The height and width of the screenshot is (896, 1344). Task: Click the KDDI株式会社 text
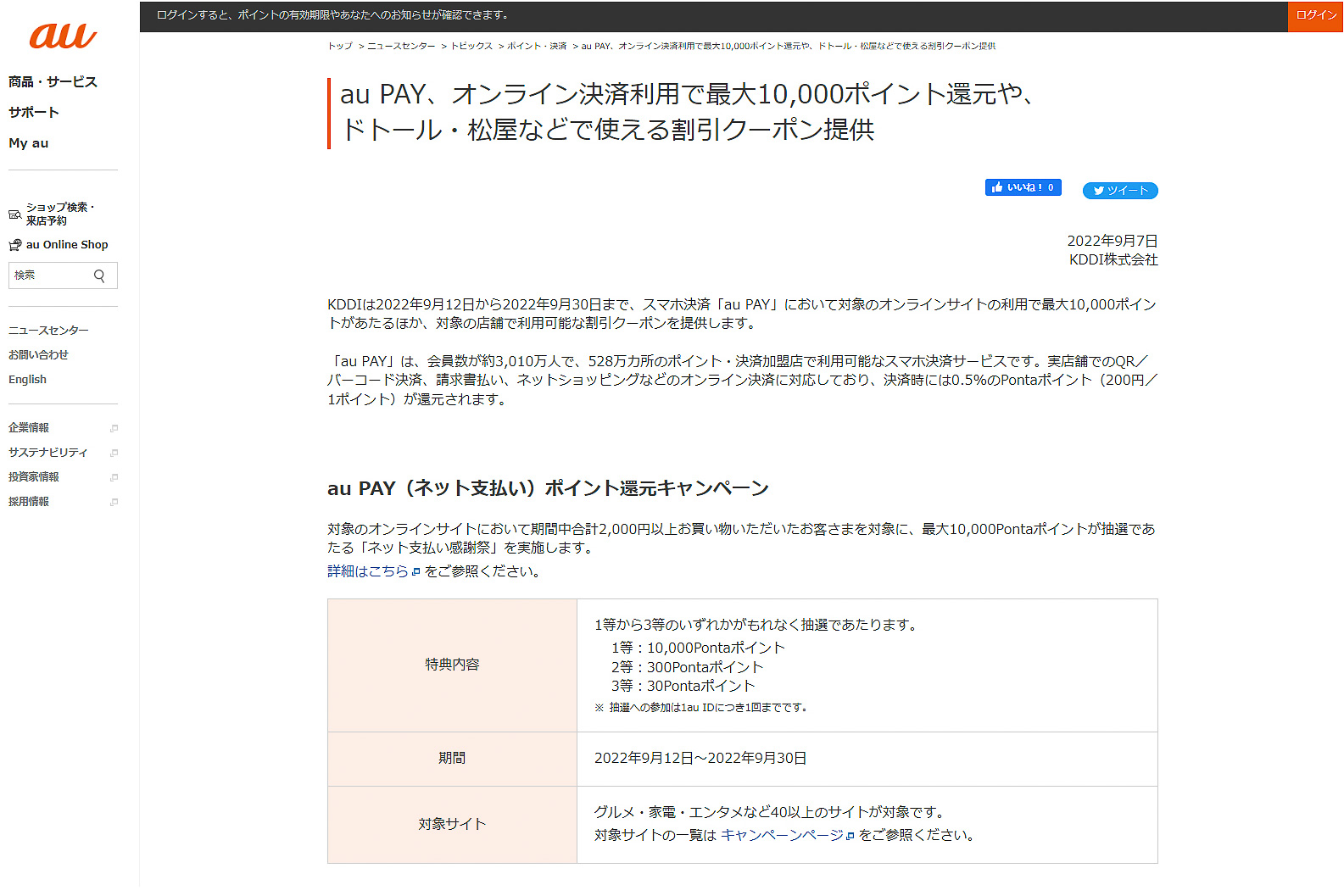pyautogui.click(x=1113, y=259)
